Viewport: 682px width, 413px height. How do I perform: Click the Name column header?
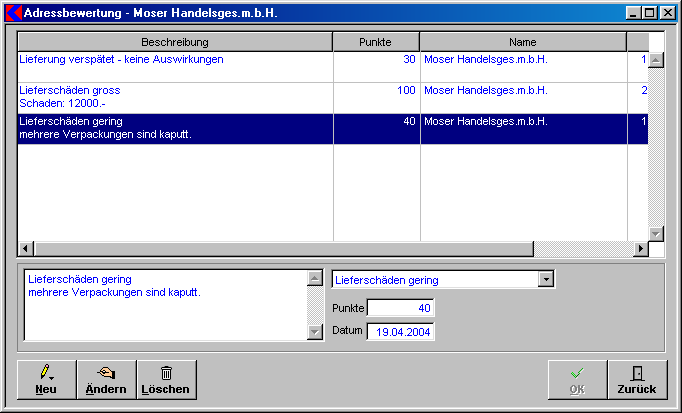[522, 42]
